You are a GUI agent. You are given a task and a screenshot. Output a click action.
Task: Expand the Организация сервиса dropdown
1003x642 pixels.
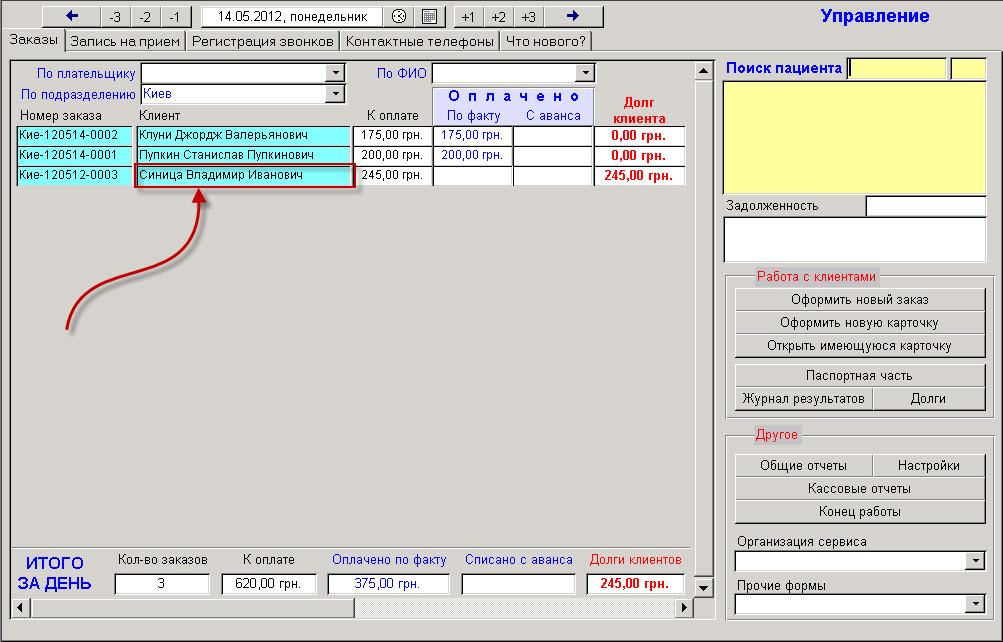tap(975, 561)
